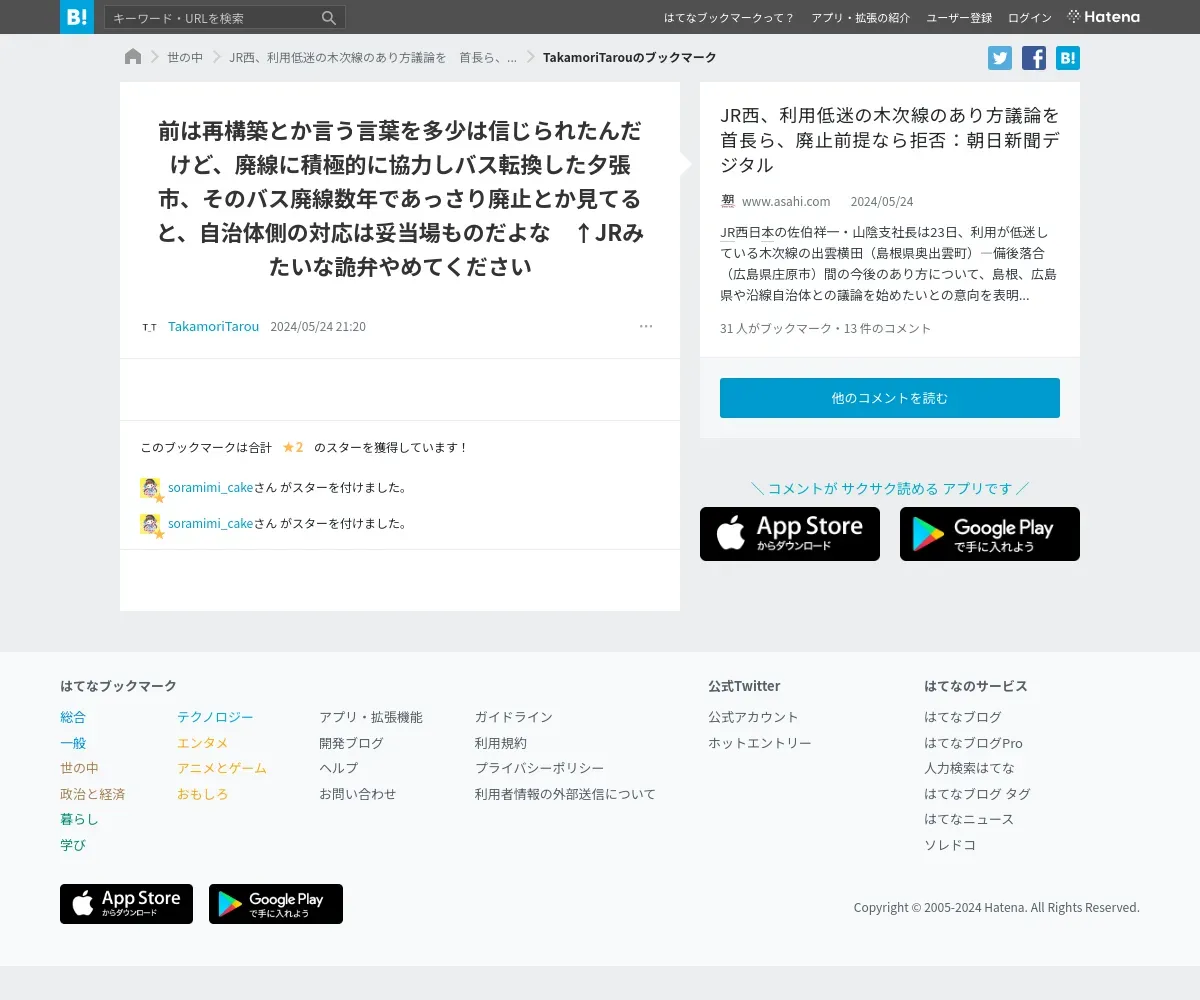Image resolution: width=1200 pixels, height=1000 pixels.
Task: Share via the Twitter icon
Action: (1000, 58)
